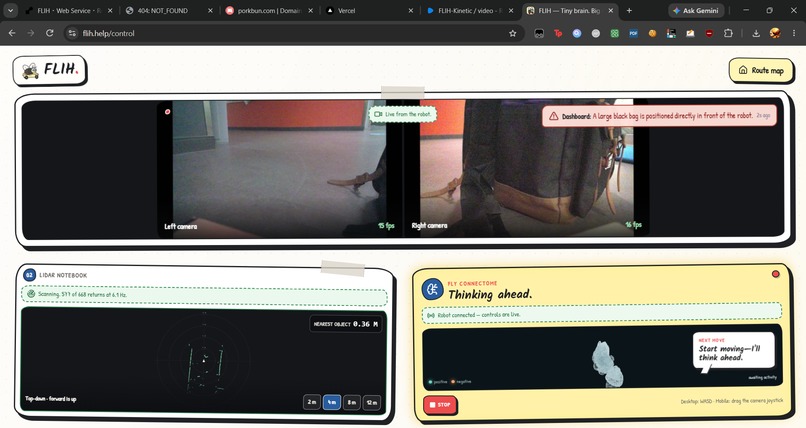Click the left camera 15 fps readout
Screen dimensions: 806x428
click(386, 226)
